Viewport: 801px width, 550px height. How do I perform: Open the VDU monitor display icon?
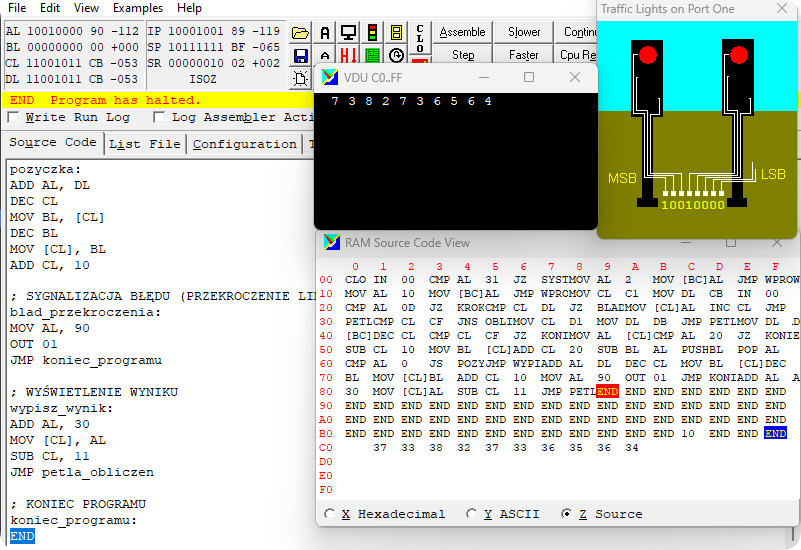click(348, 32)
